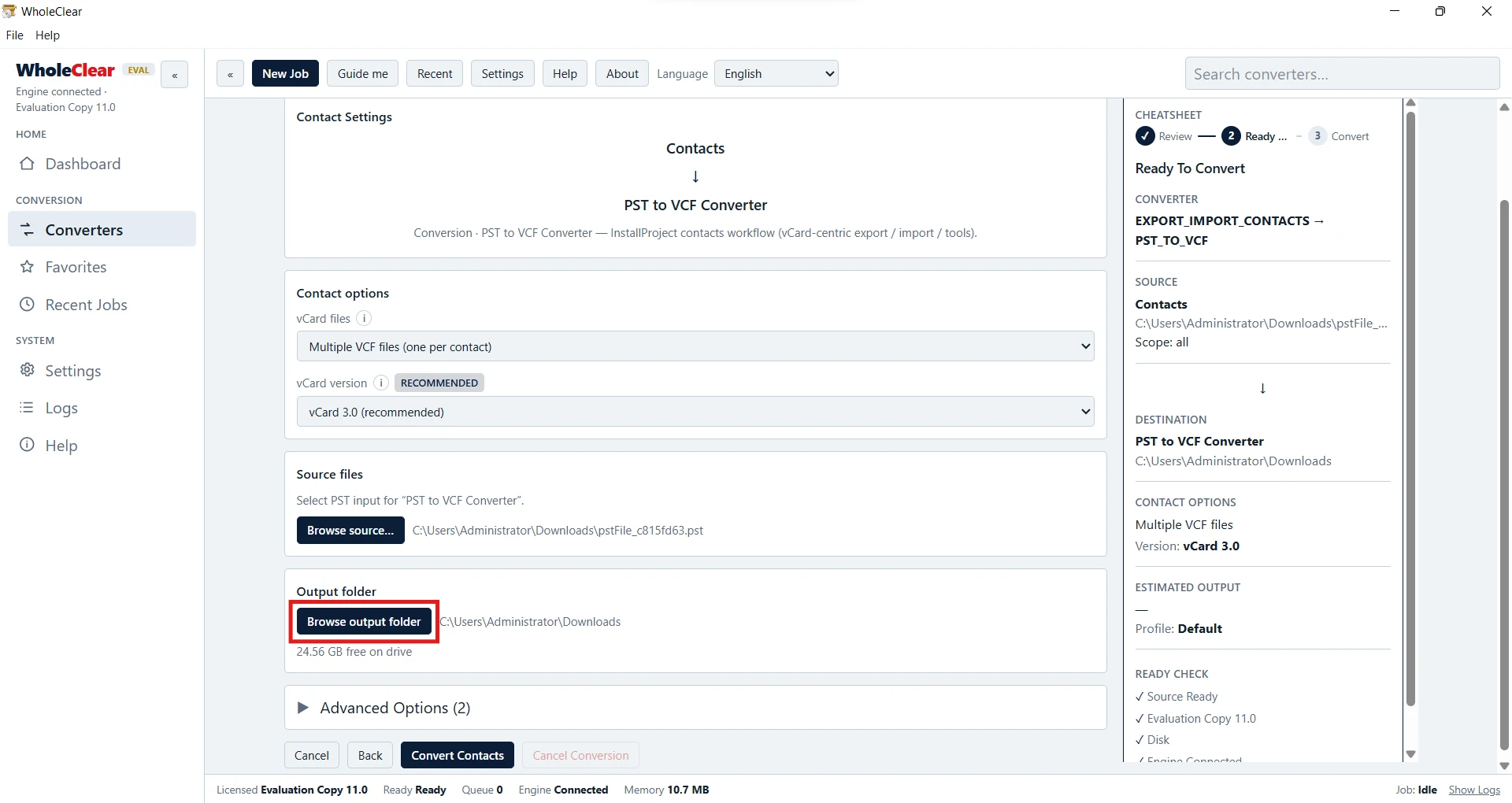This screenshot has height=803, width=1512.
Task: Start a New Job
Action: (x=285, y=74)
